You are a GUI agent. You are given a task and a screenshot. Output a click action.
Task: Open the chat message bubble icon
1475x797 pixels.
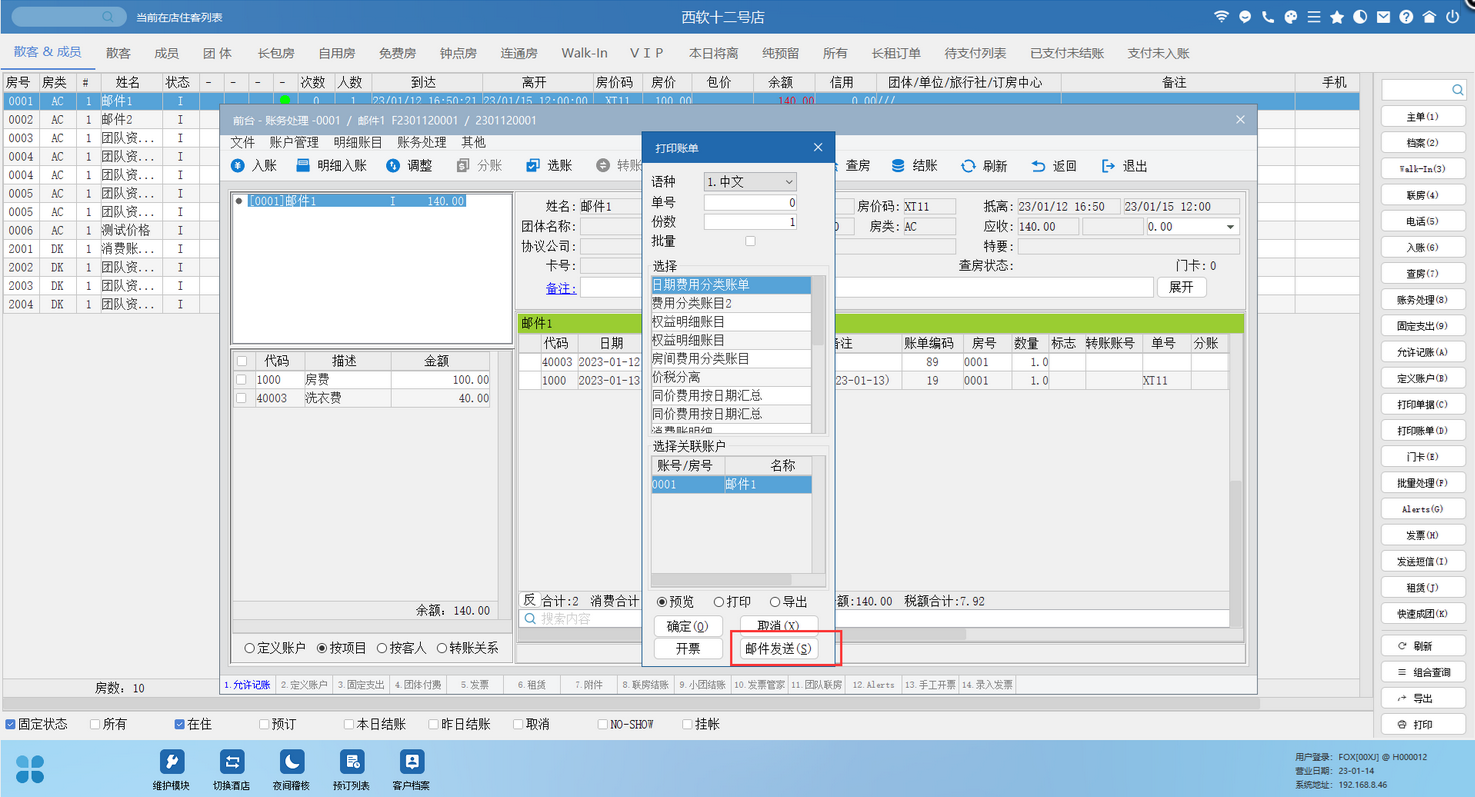pos(1245,17)
